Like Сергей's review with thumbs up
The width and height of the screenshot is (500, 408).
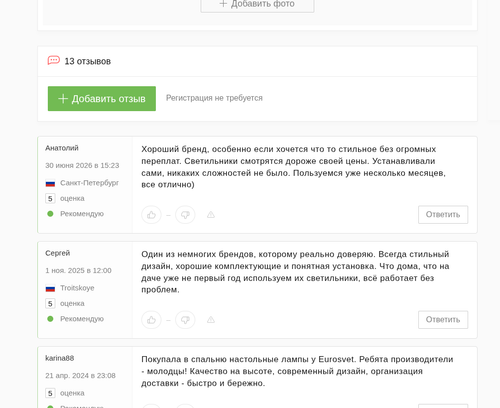(x=151, y=320)
